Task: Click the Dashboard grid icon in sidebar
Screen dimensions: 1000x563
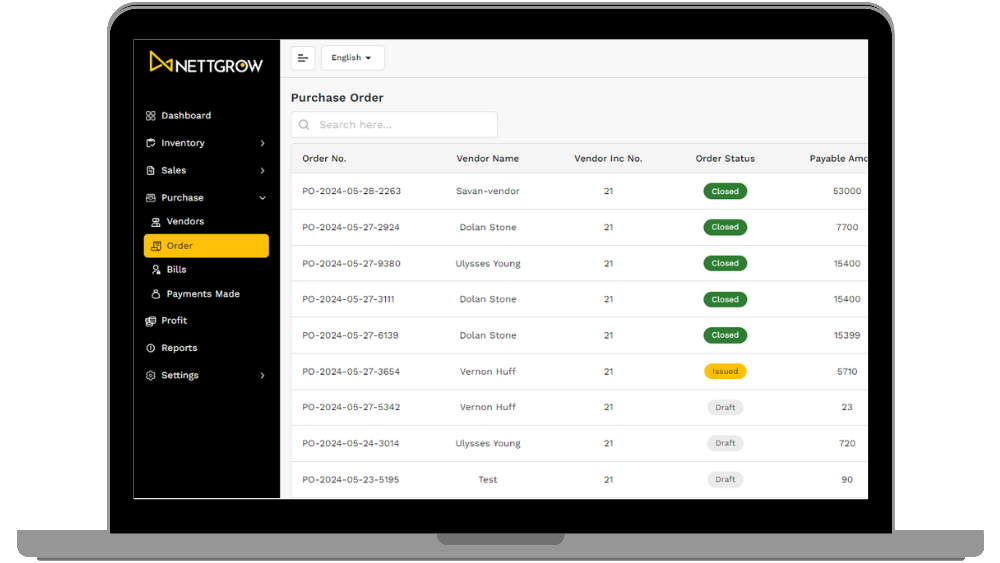Action: (x=151, y=116)
